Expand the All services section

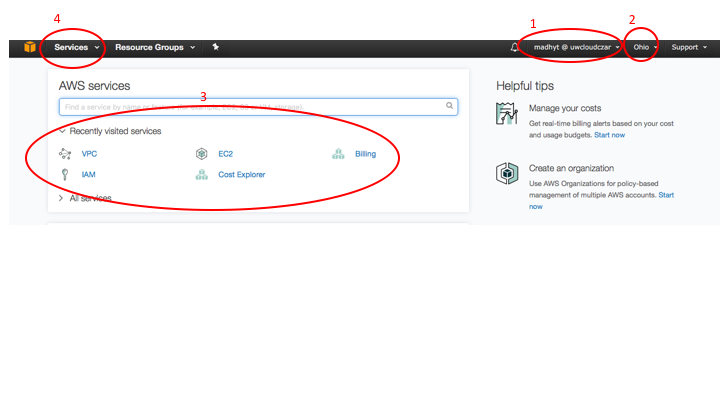point(85,198)
